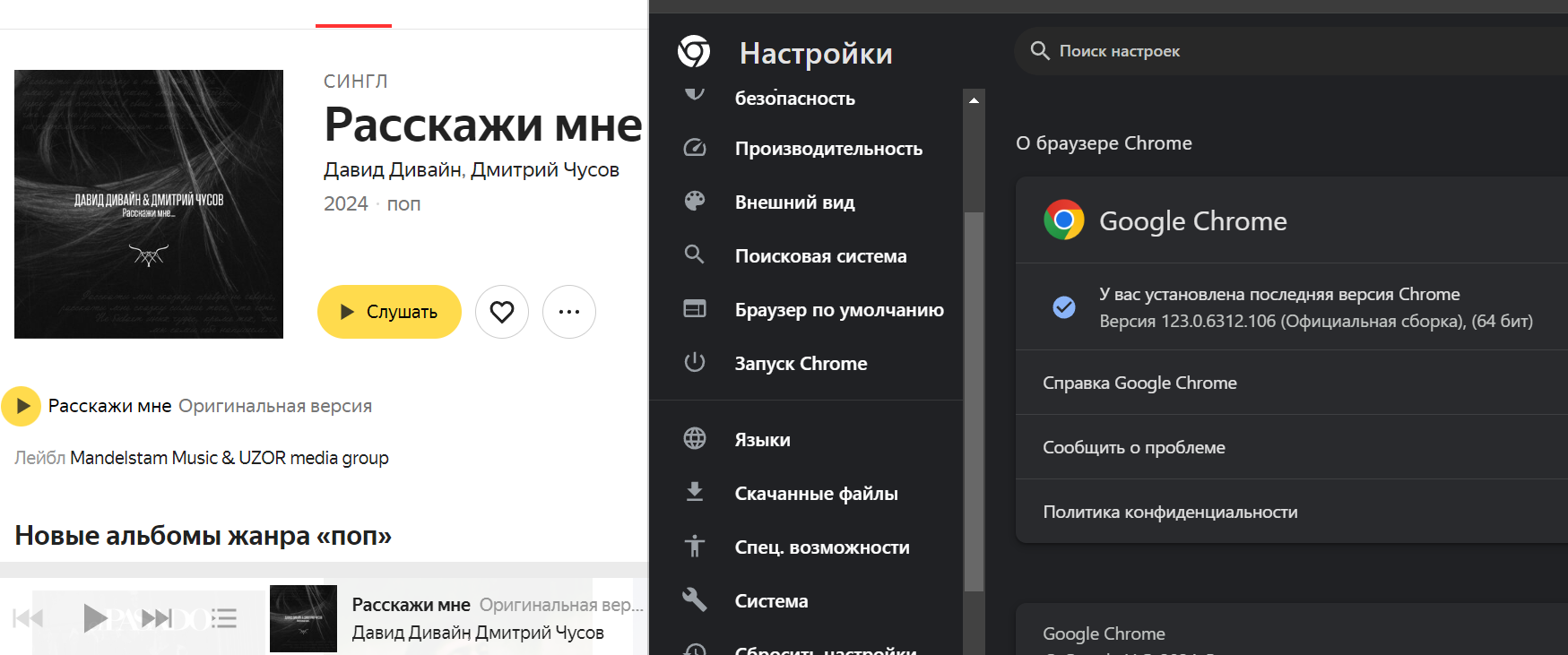Open label Mandelstam Music & UZOR media group

click(x=230, y=458)
